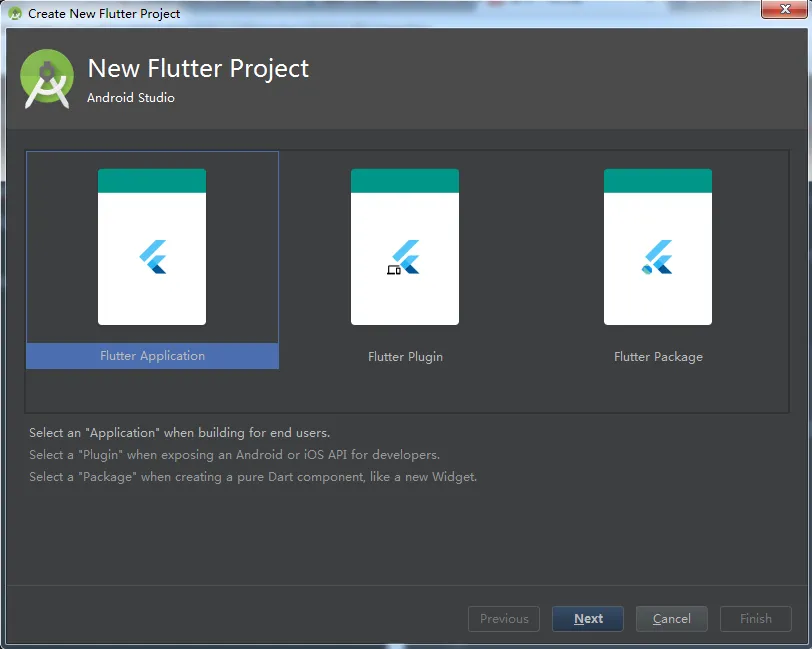This screenshot has width=812, height=649.
Task: Click the 'Select a "Plugin"' description text
Action: (x=234, y=455)
